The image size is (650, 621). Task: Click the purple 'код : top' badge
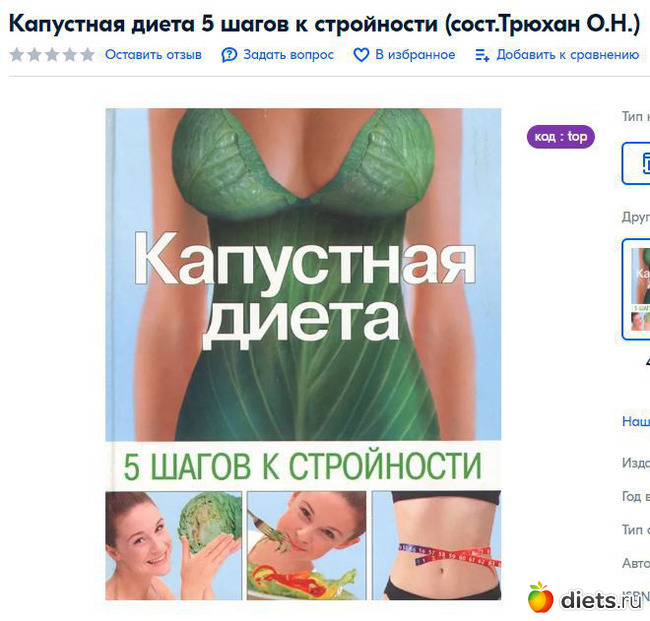(x=560, y=137)
